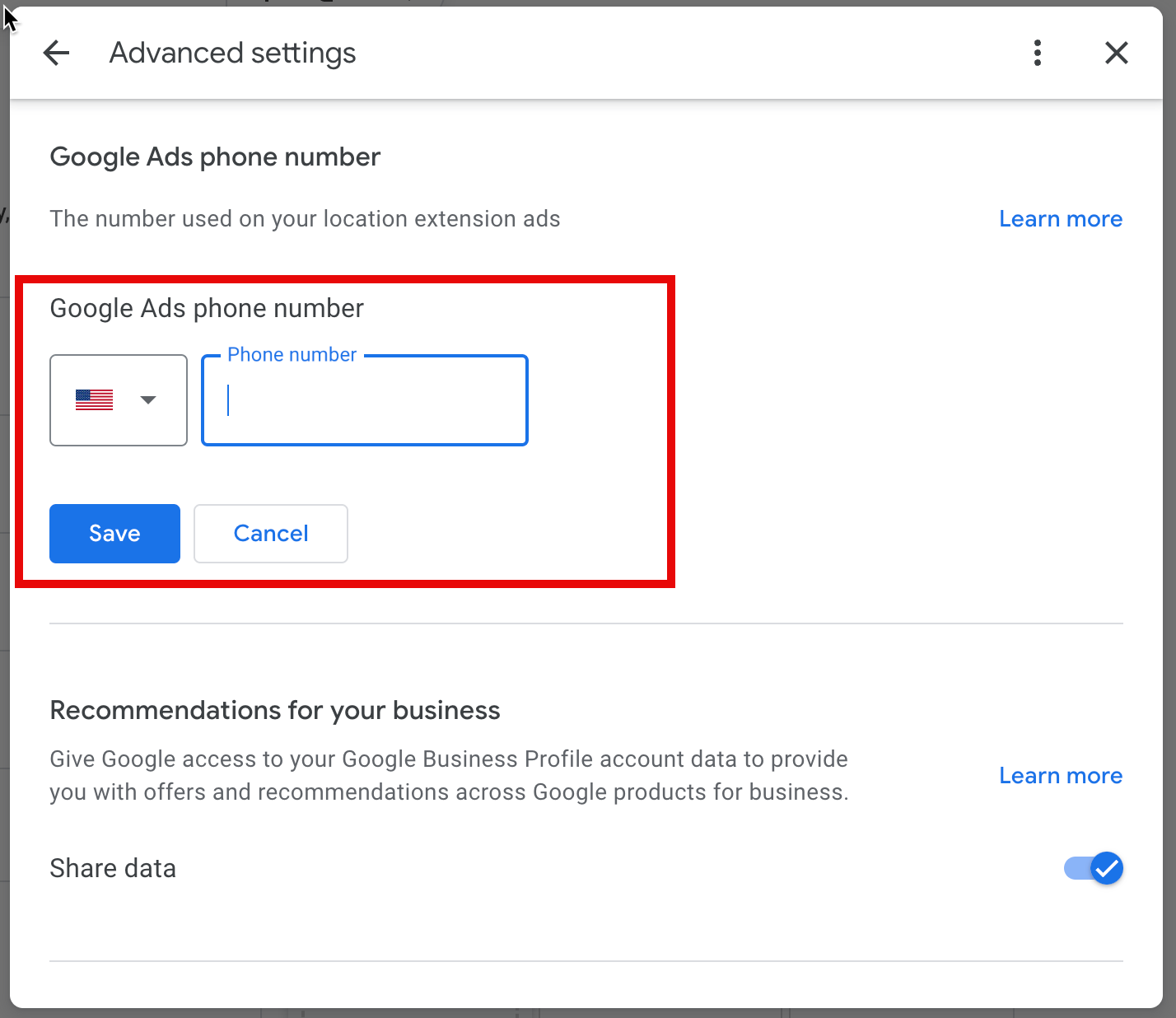The width and height of the screenshot is (1176, 1018).
Task: Open the country code flag dropdown
Action: point(119,400)
